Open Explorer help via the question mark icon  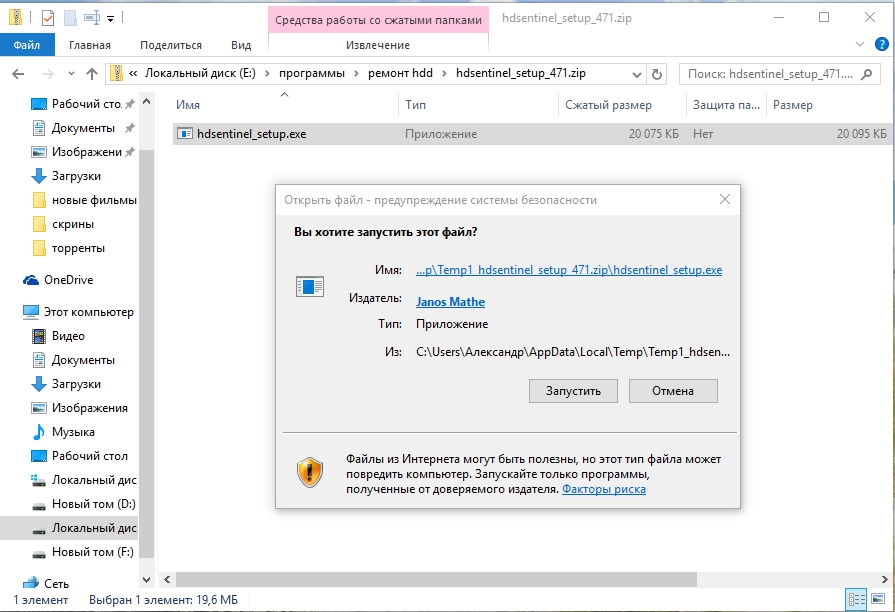pyautogui.click(x=881, y=44)
